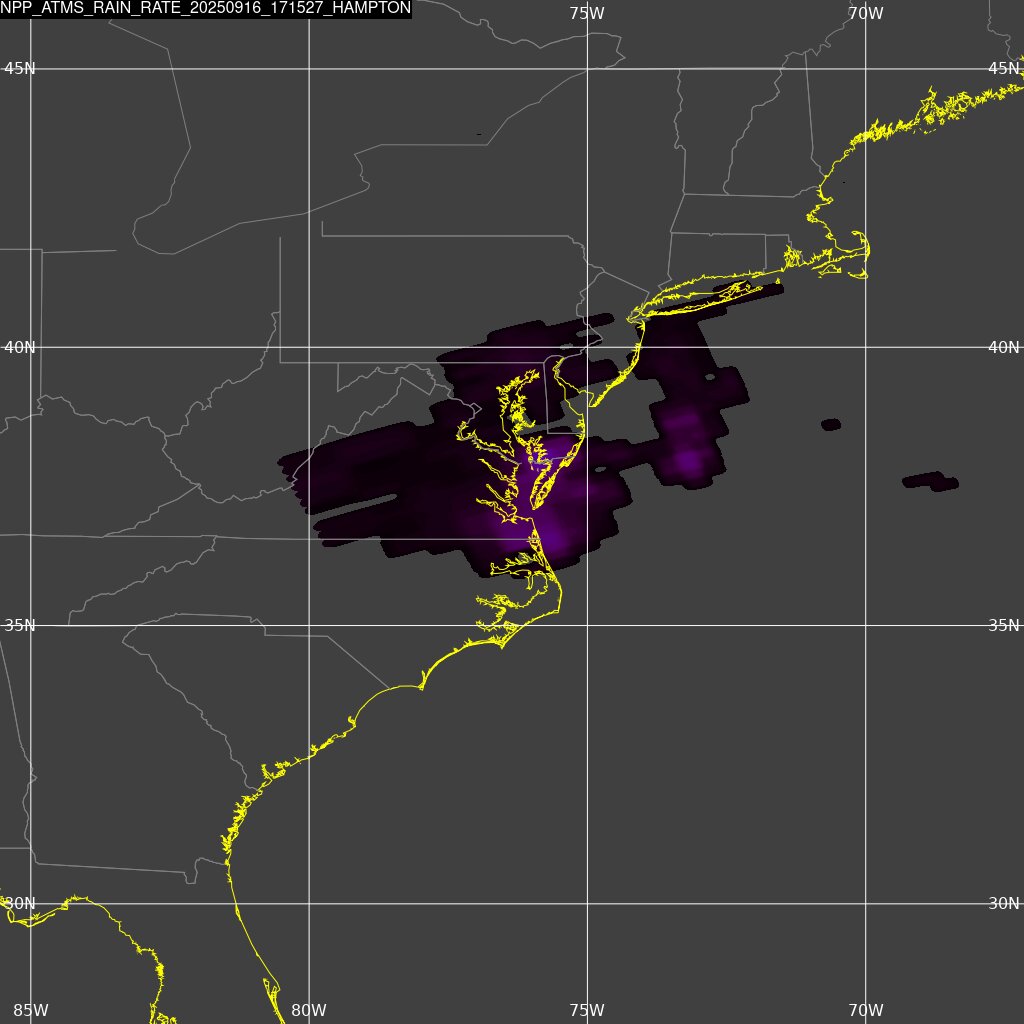This screenshot has height=1024, width=1024.
Task: Click the 70W label along the top edge
Action: tap(866, 13)
